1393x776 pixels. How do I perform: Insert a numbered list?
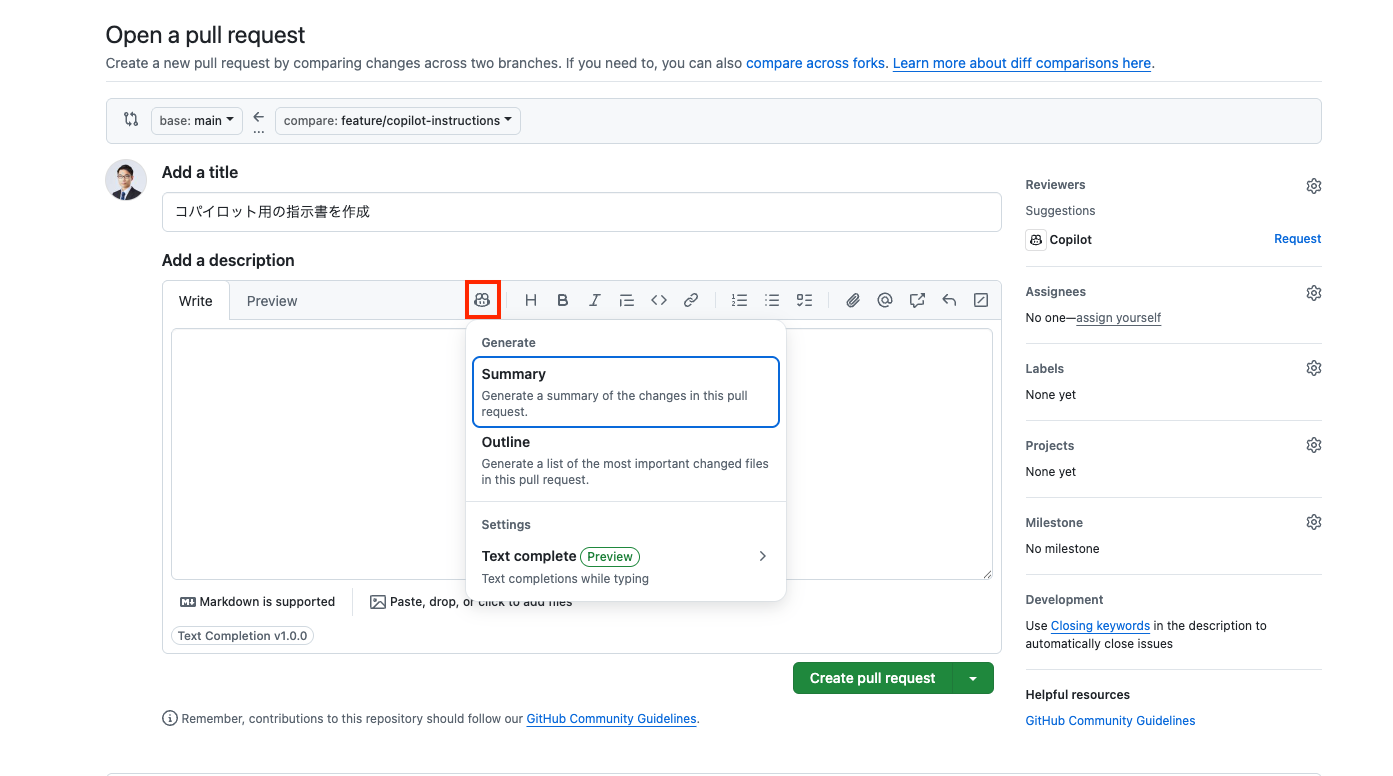tap(740, 300)
